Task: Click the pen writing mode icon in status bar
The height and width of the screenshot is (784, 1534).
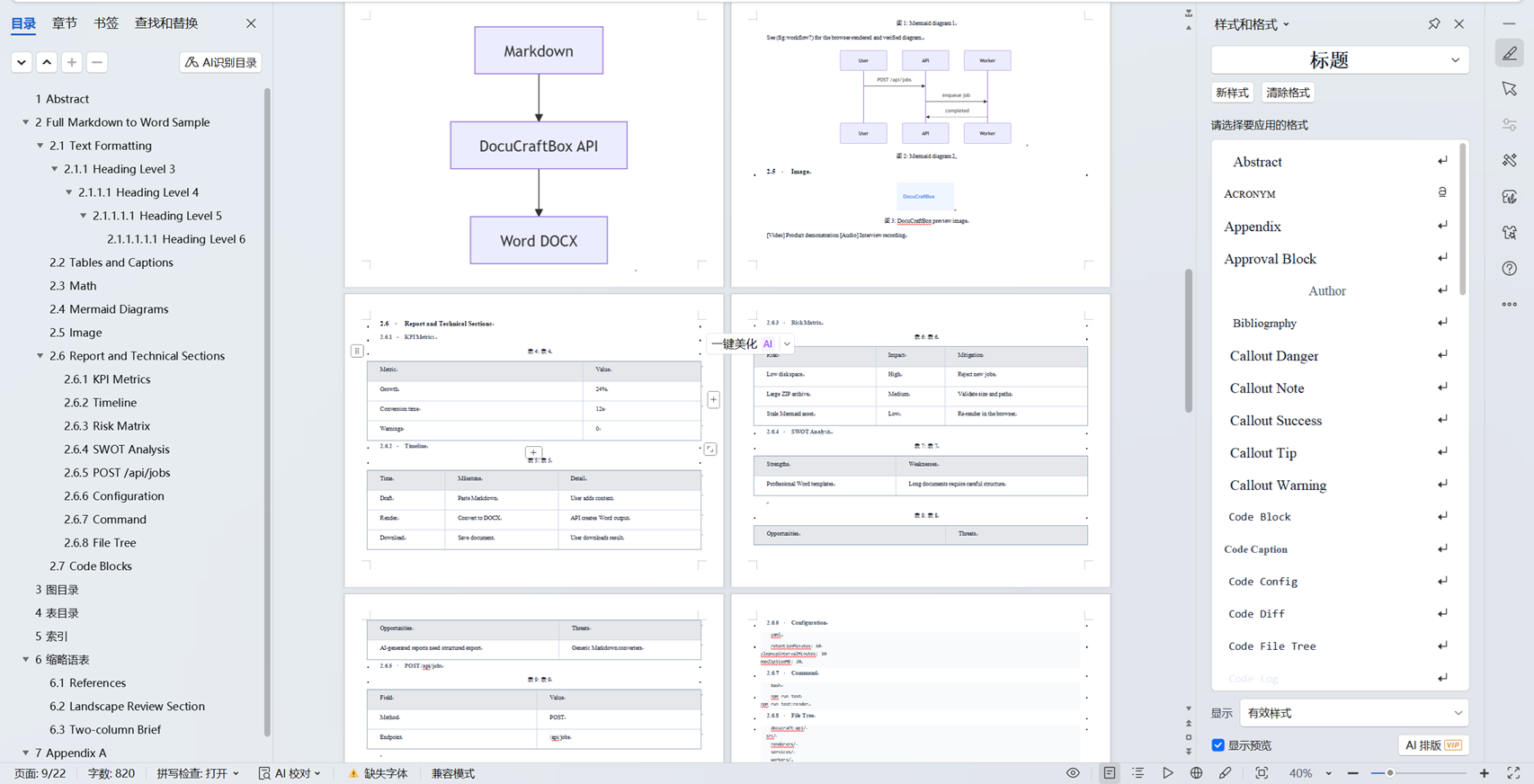Action: [1225, 773]
